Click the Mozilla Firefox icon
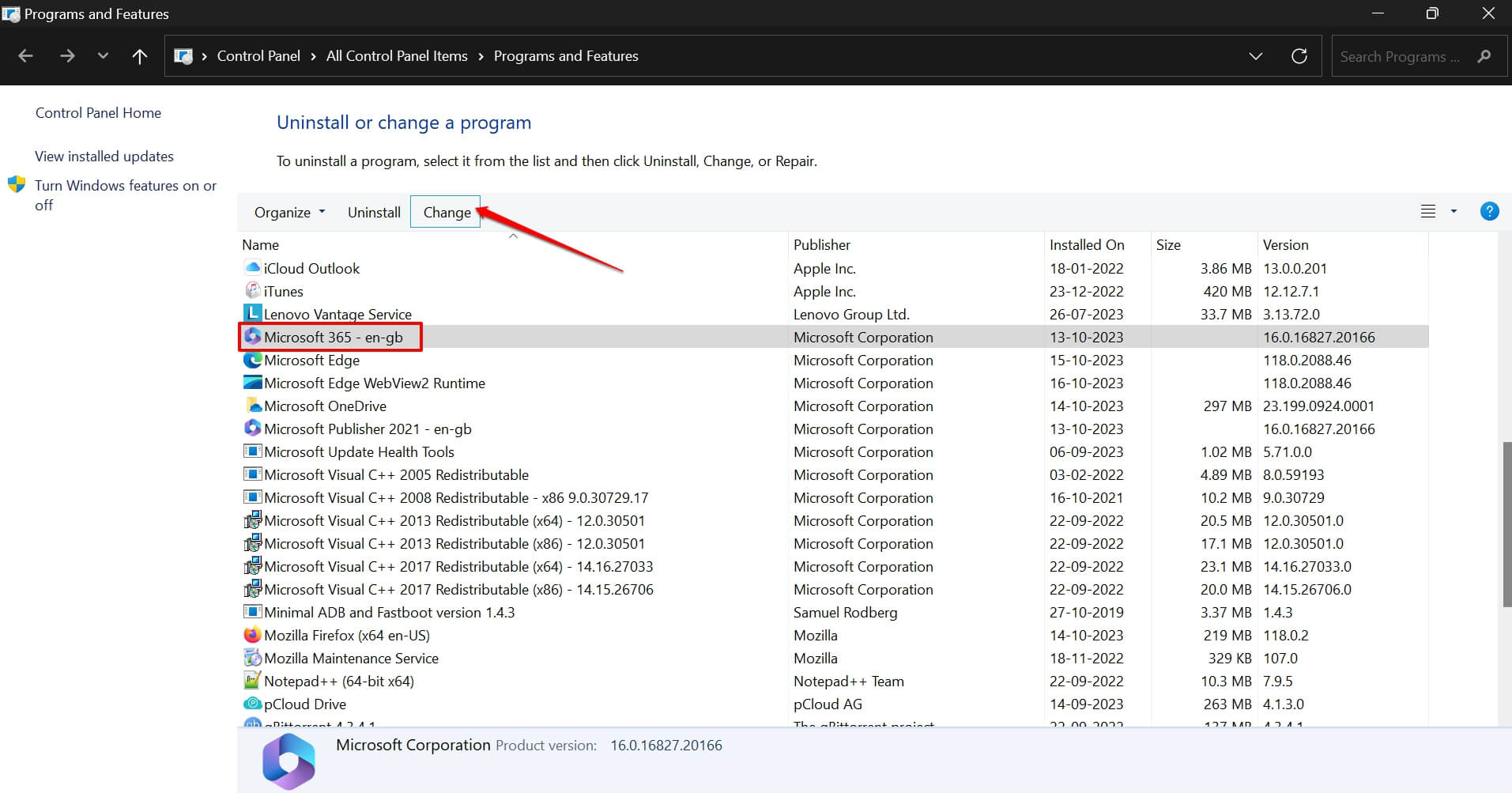 (252, 634)
